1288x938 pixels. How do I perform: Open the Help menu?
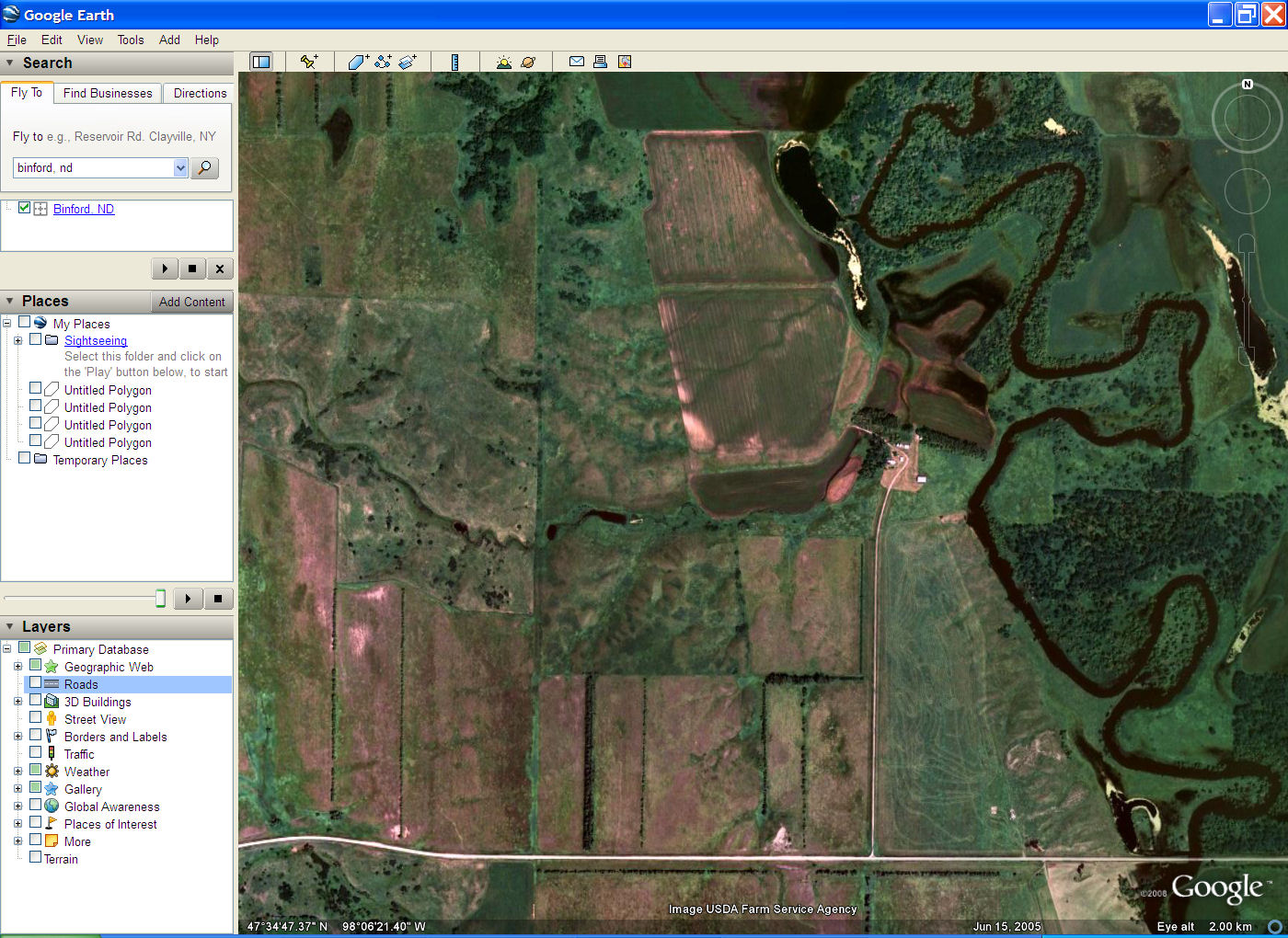(207, 40)
